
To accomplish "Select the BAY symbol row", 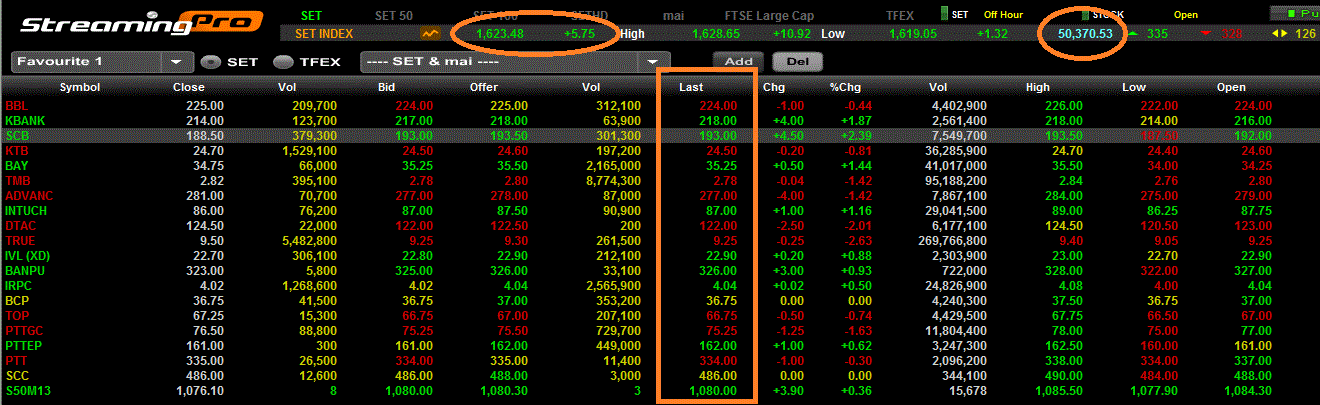I will (660, 165).
